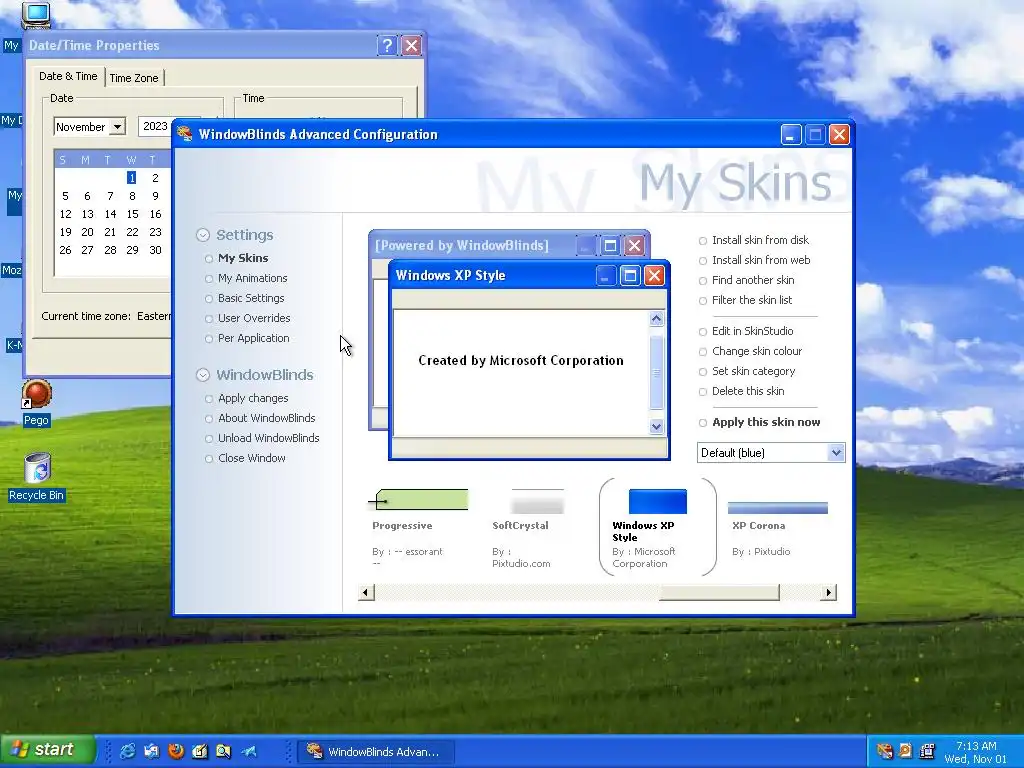
Task: Open the Default (blue) sub-style dropdown
Action: [771, 453]
